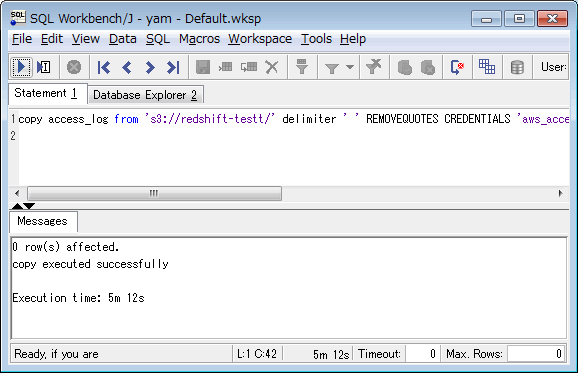578x373 pixels.
Task: Open the Workspace menu
Action: pos(260,39)
